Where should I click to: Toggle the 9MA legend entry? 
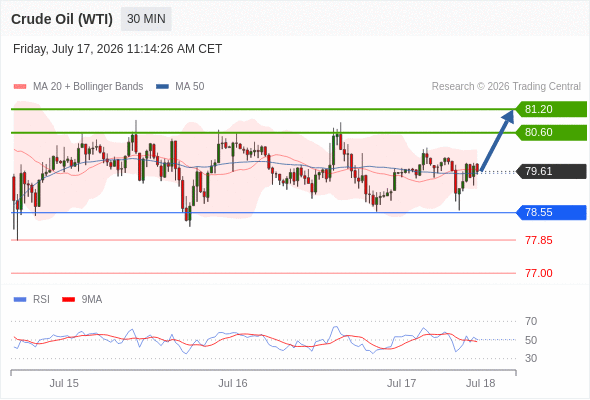click(x=82, y=300)
